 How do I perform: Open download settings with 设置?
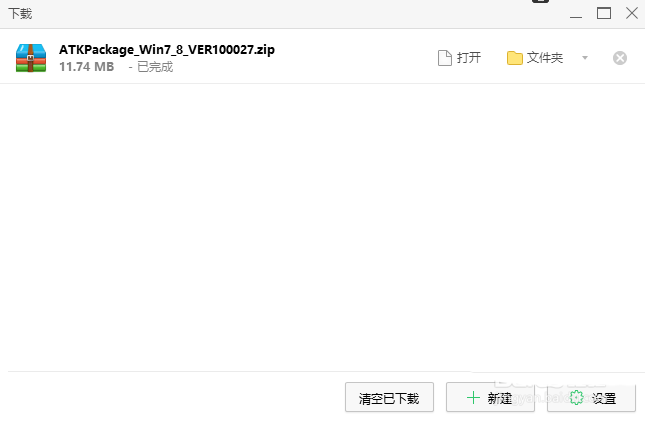[592, 397]
